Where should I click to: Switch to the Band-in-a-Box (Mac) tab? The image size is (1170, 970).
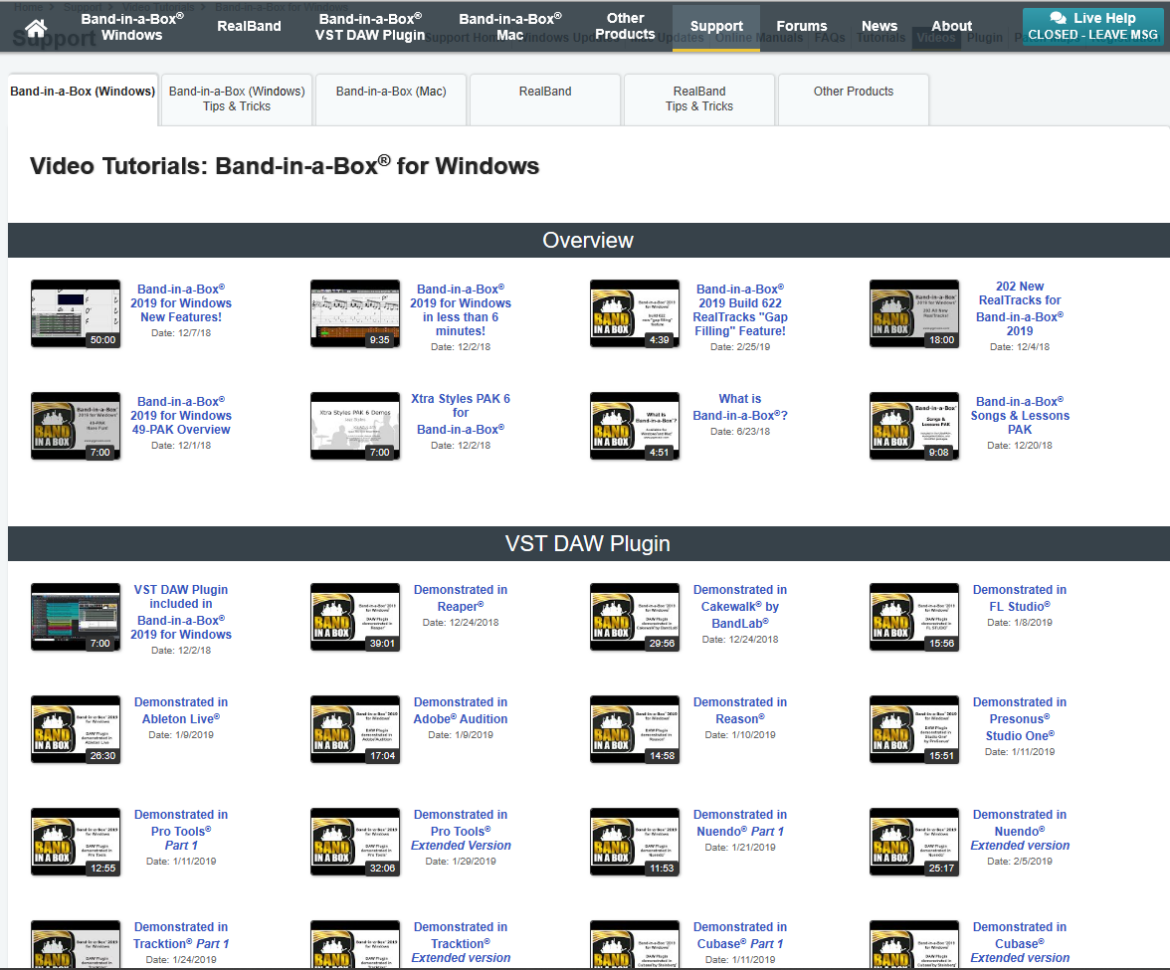[391, 99]
